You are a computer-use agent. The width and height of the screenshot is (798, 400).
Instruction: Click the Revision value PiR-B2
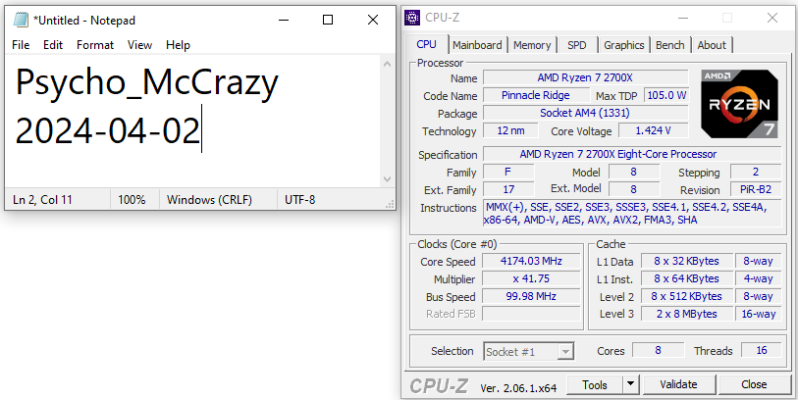pyautogui.click(x=756, y=190)
